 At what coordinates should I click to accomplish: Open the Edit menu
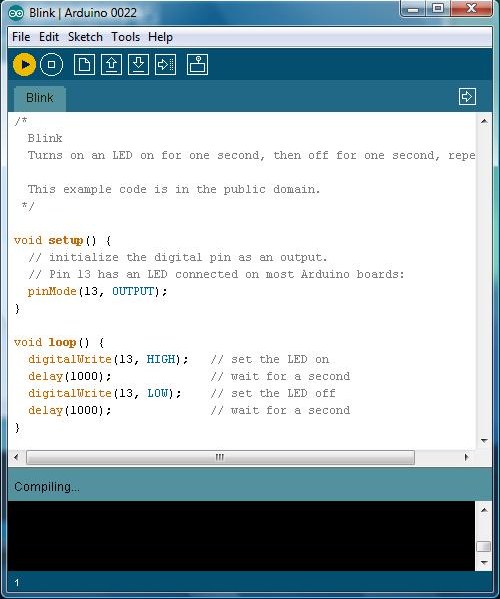49,37
